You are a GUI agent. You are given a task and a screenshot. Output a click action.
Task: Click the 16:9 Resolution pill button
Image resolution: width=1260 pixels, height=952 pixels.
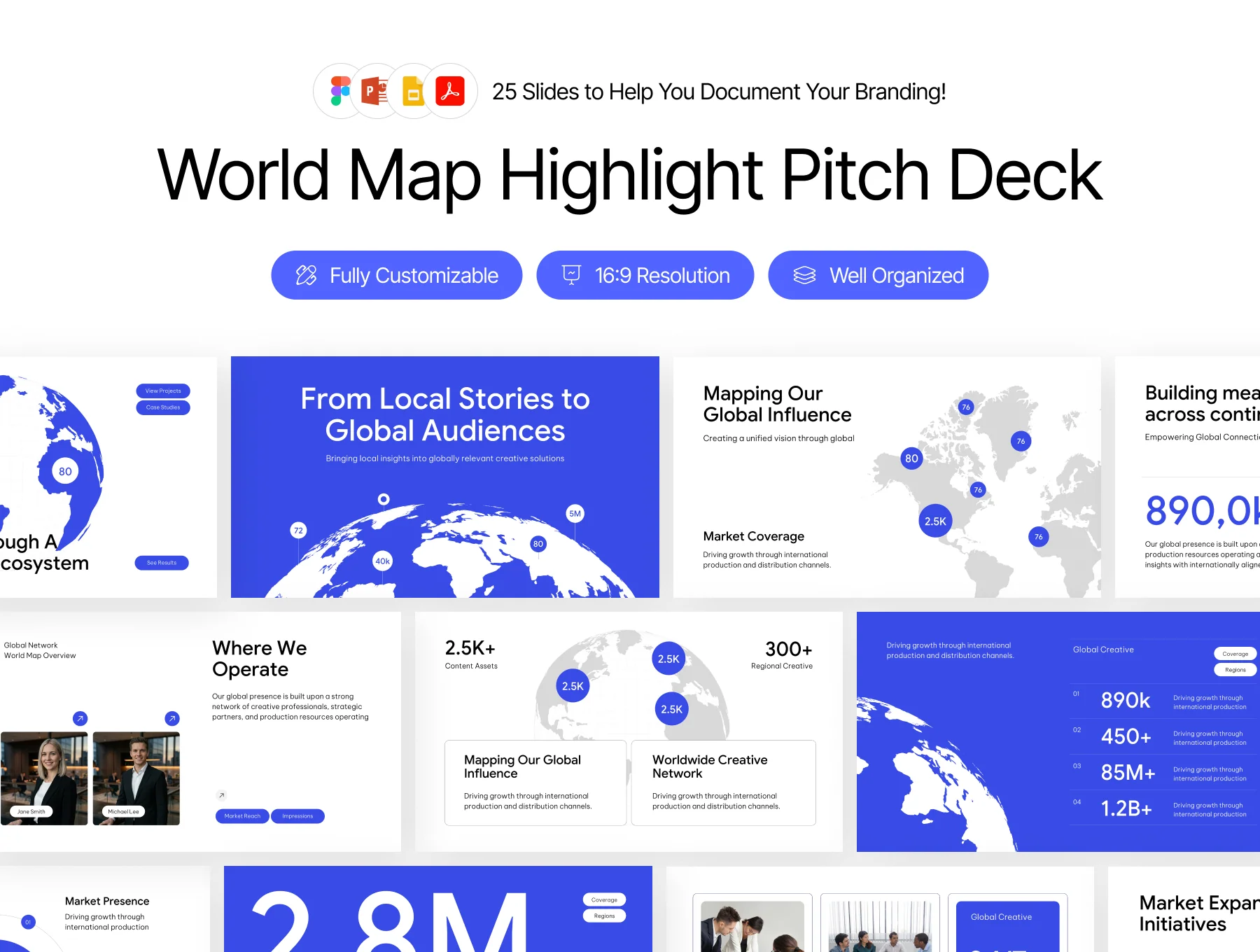click(x=645, y=275)
